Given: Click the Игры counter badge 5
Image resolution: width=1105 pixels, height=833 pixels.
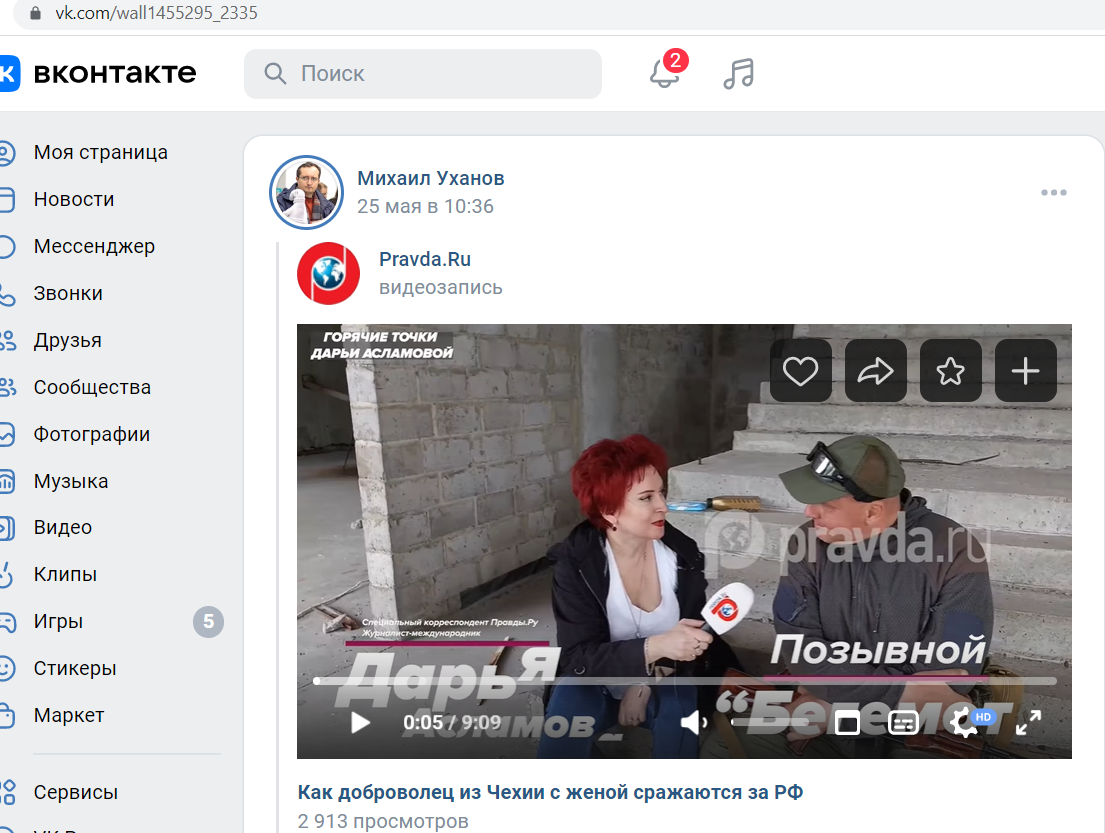Looking at the screenshot, I should [x=209, y=622].
